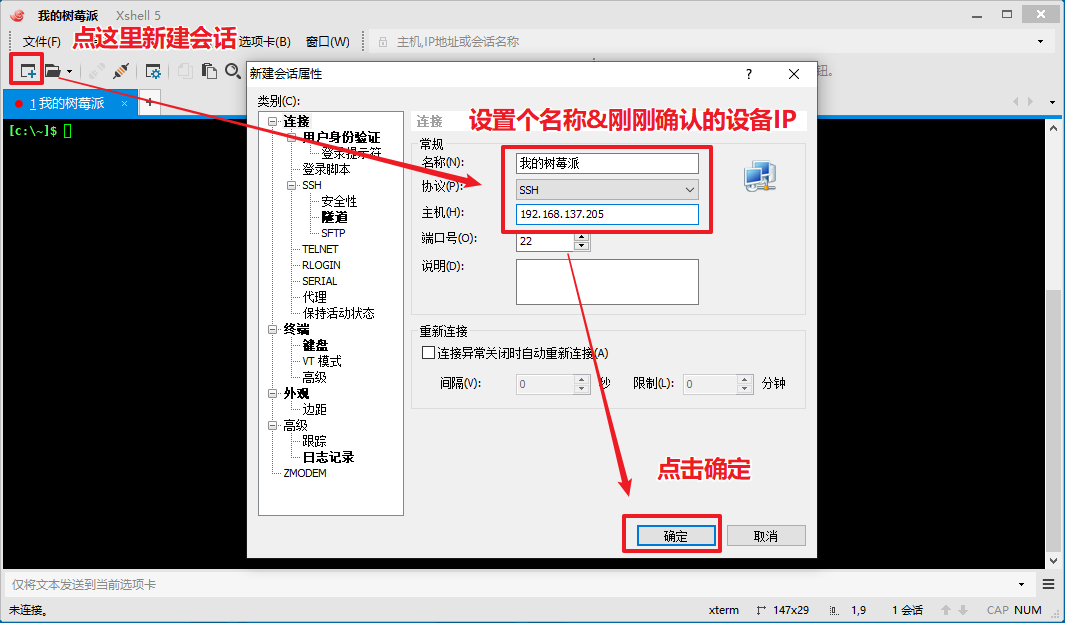Select SFTP in the category tree
Image resolution: width=1065 pixels, height=623 pixels.
click(333, 233)
